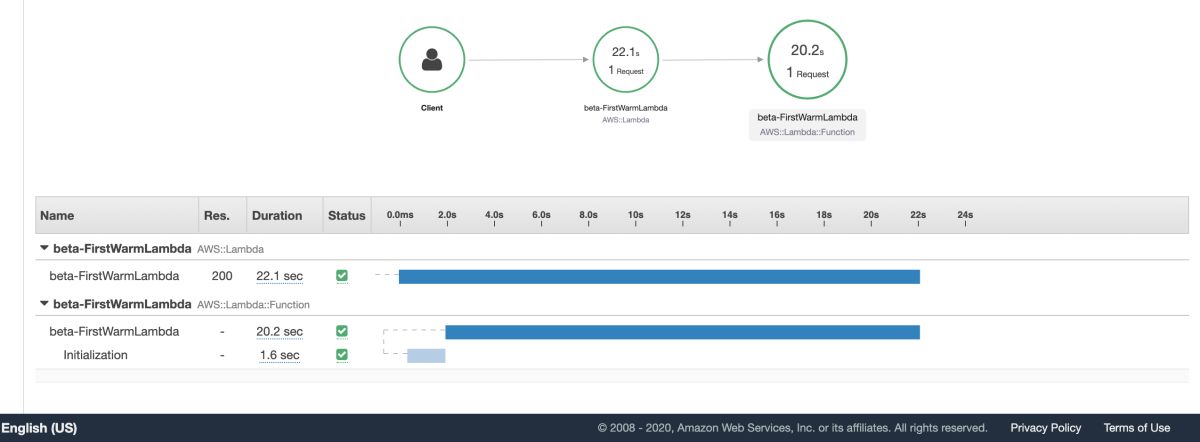This screenshot has width=1200, height=442.
Task: Select the light blue Initialization timeline bar
Action: (x=426, y=355)
